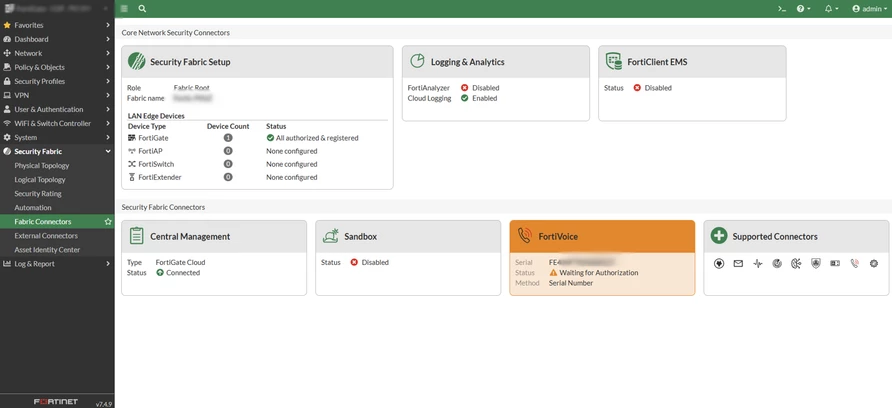Image resolution: width=892 pixels, height=408 pixels.
Task: Click the FortiAP device type icon
Action: [133, 151]
